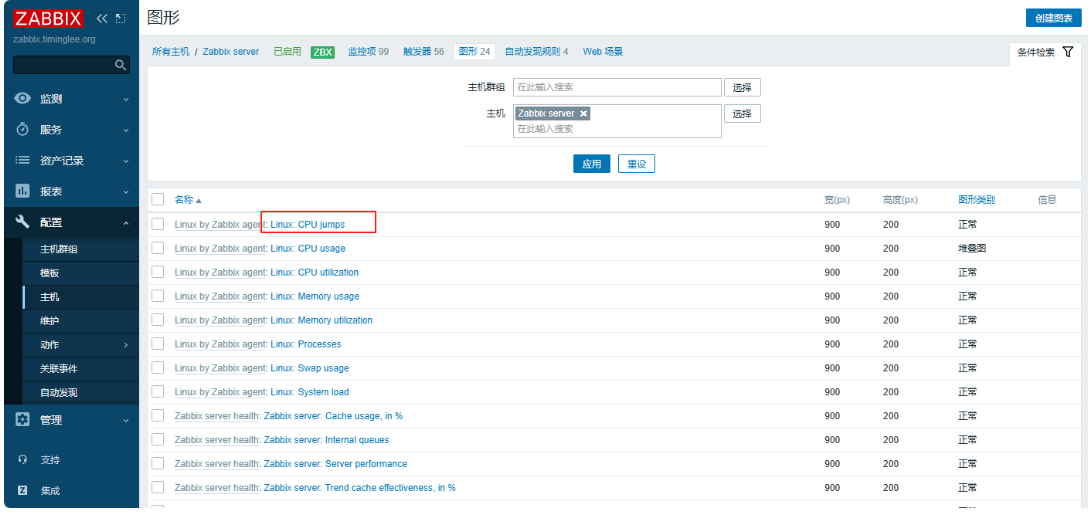Toggle the 条件检索 filter tab
Image resolution: width=1088 pixels, height=514 pixels.
(1045, 52)
